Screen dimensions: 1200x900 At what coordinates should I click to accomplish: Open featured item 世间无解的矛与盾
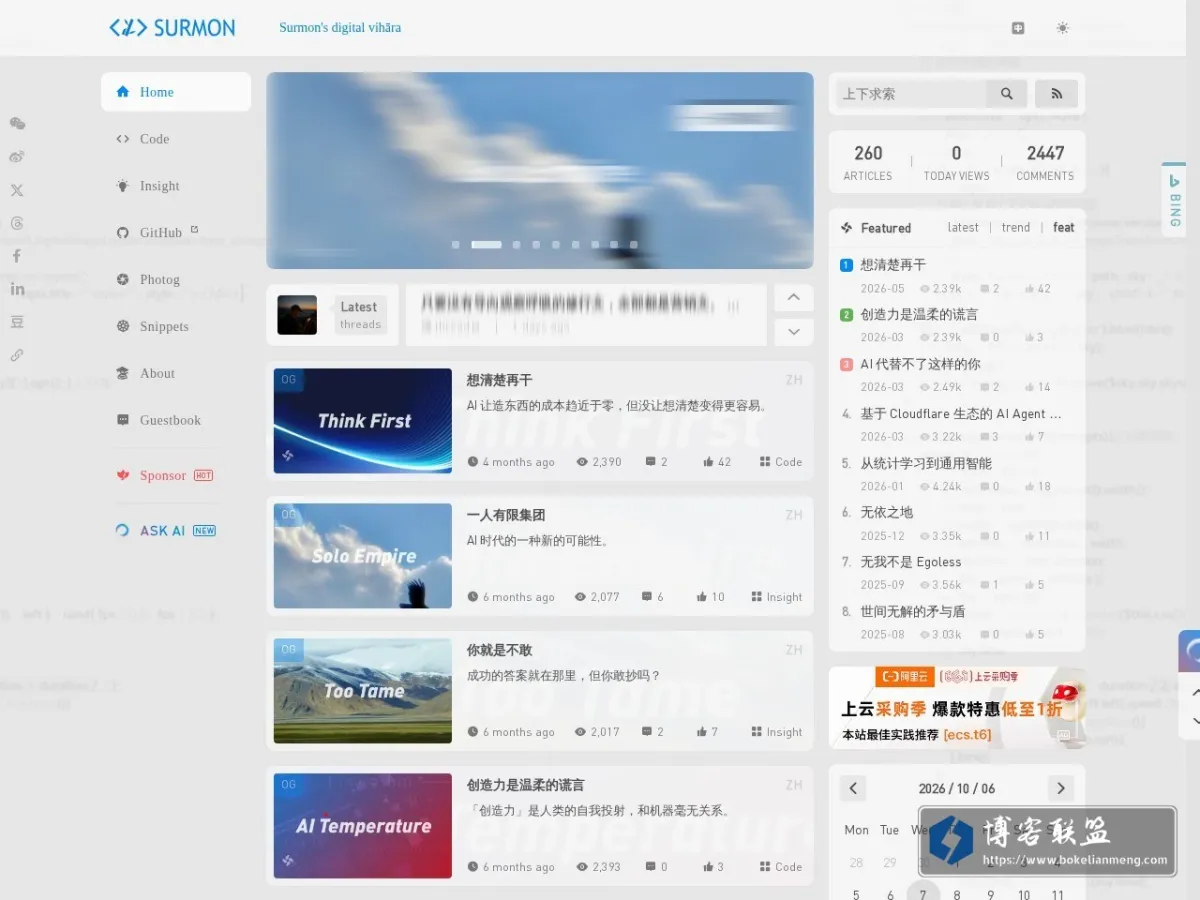tap(912, 611)
